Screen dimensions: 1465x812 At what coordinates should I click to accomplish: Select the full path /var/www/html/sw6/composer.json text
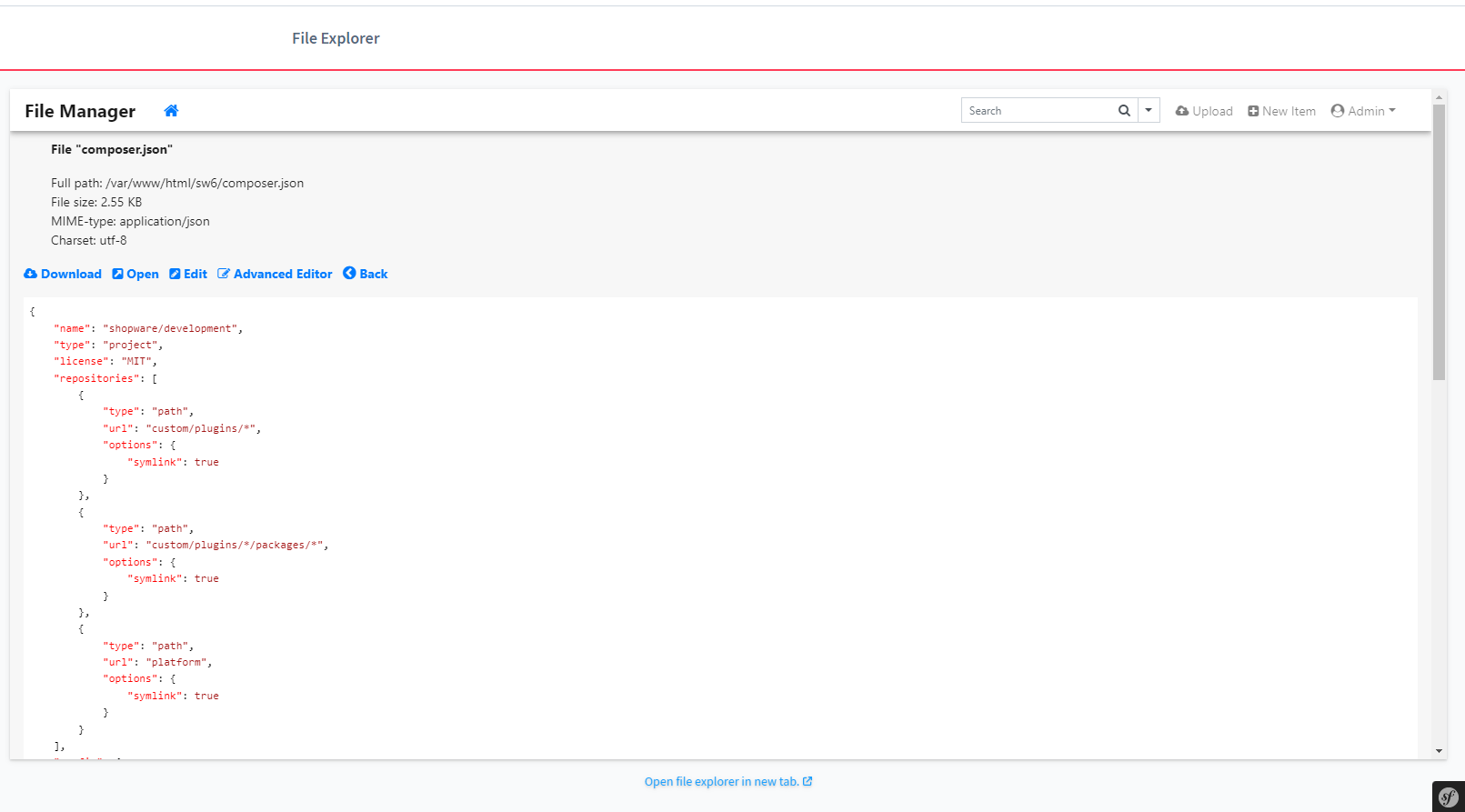click(x=205, y=183)
